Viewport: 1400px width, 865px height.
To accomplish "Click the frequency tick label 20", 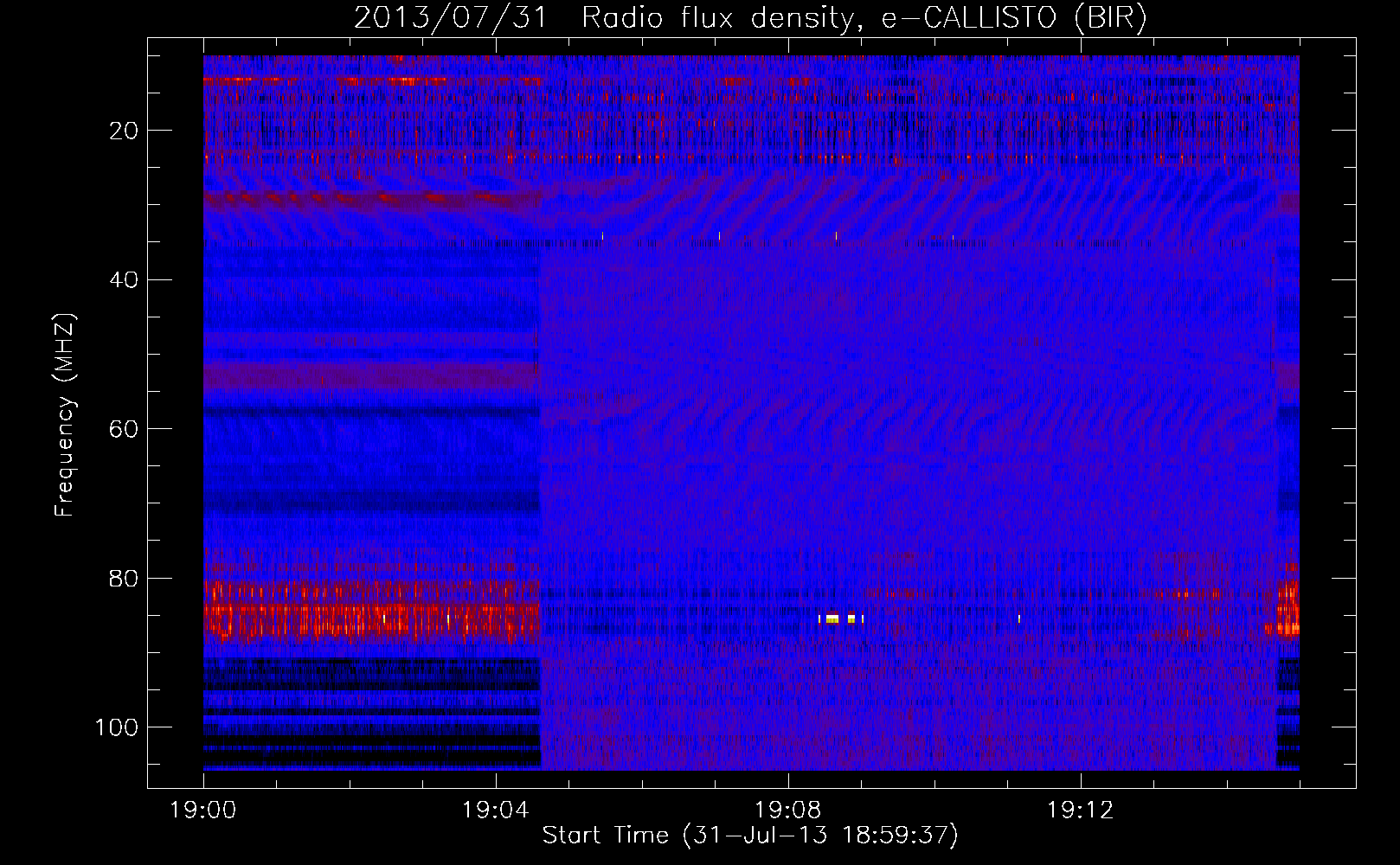I will 125,131.
